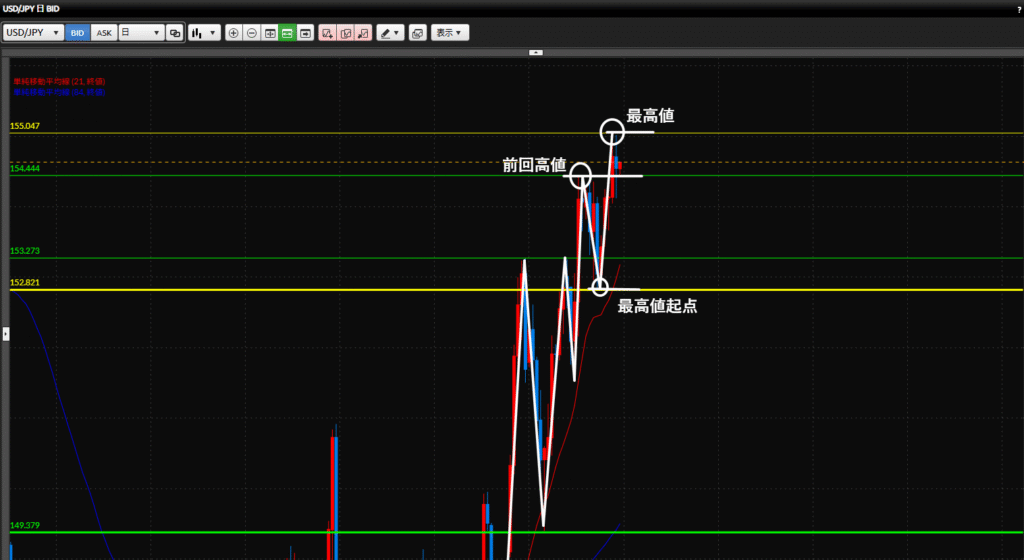Click the chart snapshot icon beside 表示
This screenshot has height=560, width=1024.
pyautogui.click(x=418, y=33)
